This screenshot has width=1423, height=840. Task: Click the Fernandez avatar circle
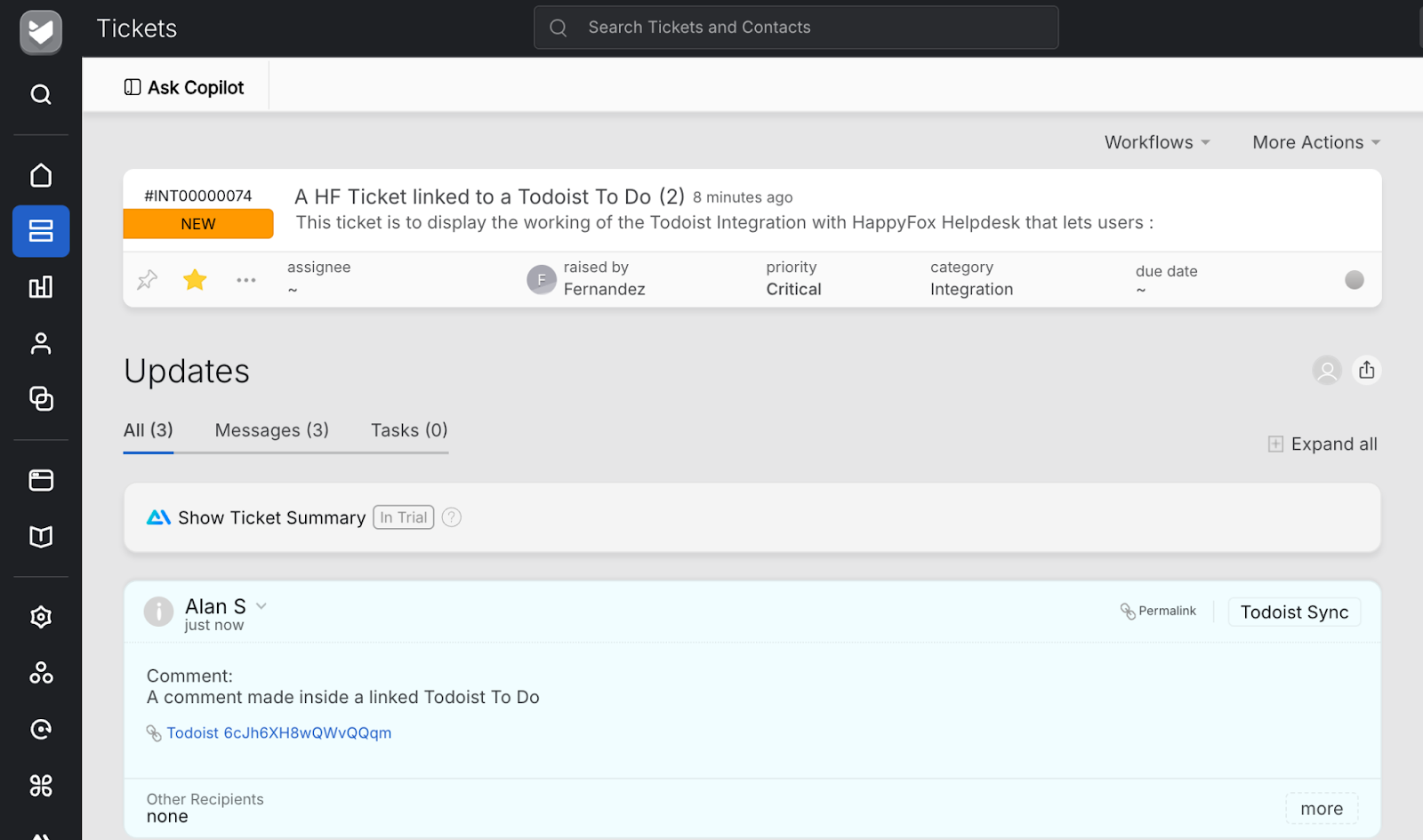(x=542, y=279)
